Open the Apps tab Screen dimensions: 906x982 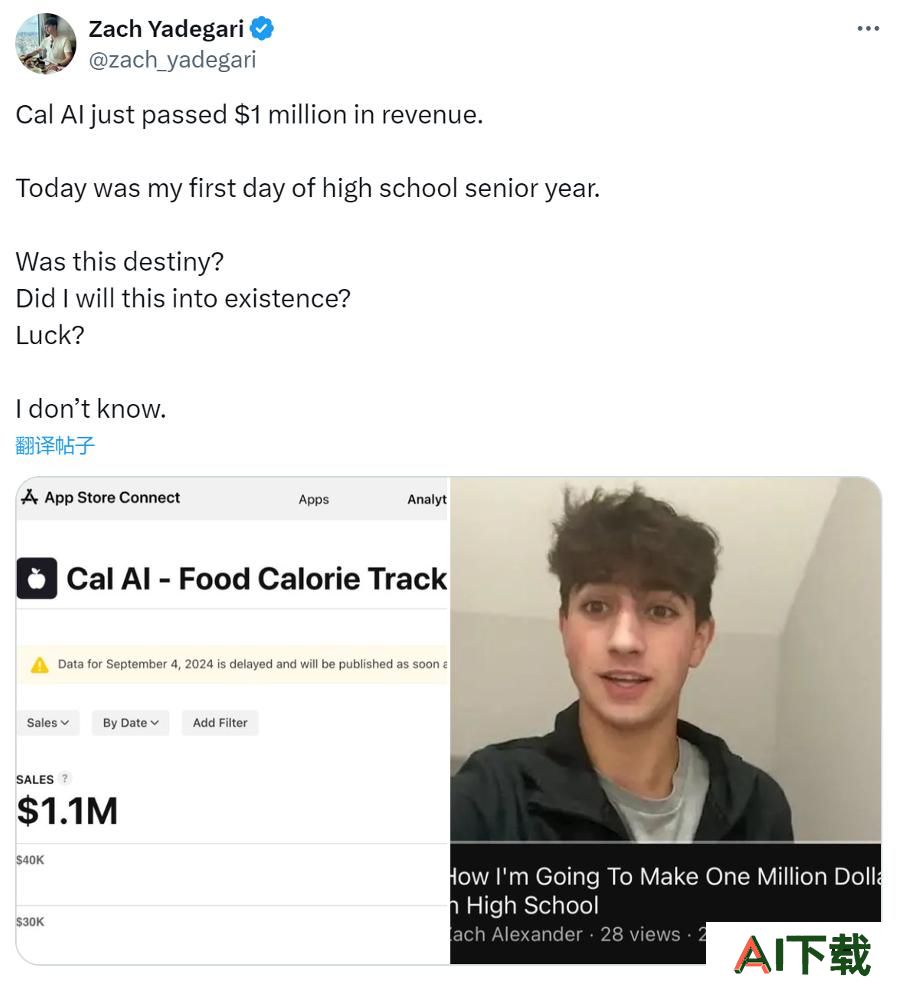coord(314,499)
